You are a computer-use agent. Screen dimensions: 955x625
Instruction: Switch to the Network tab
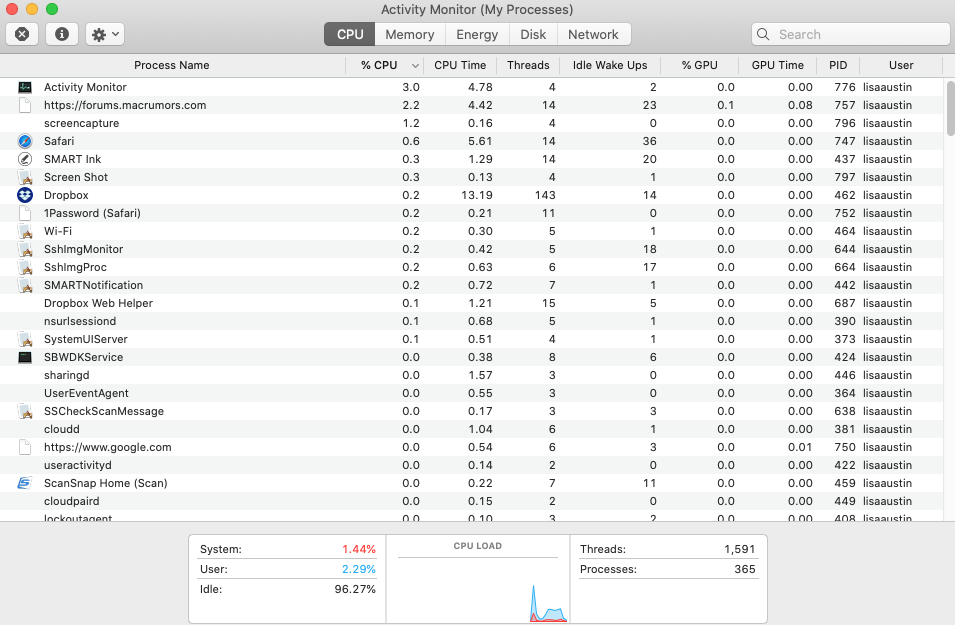593,34
